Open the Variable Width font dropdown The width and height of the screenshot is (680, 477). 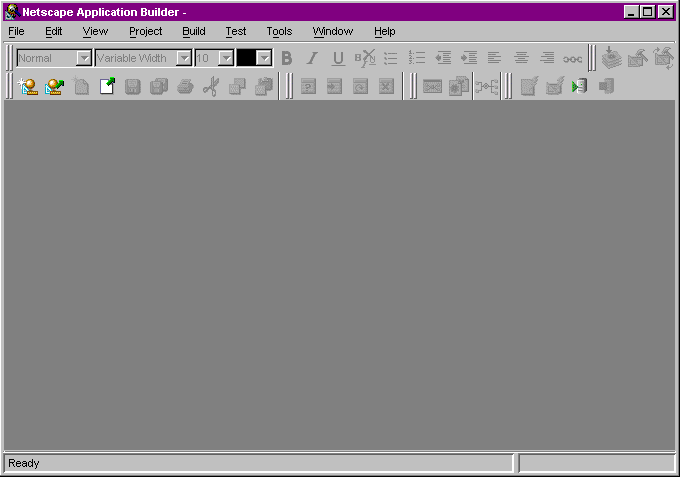point(184,58)
